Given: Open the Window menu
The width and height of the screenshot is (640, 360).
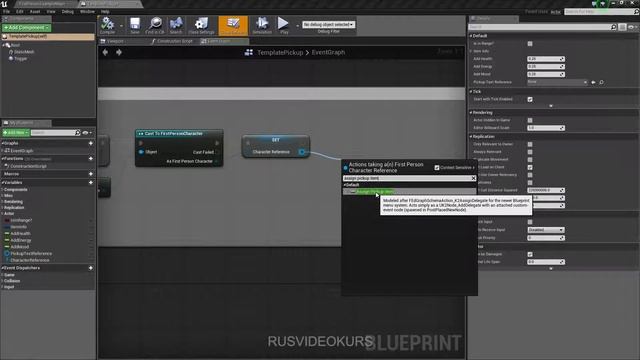Looking at the screenshot, I should (x=87, y=11).
